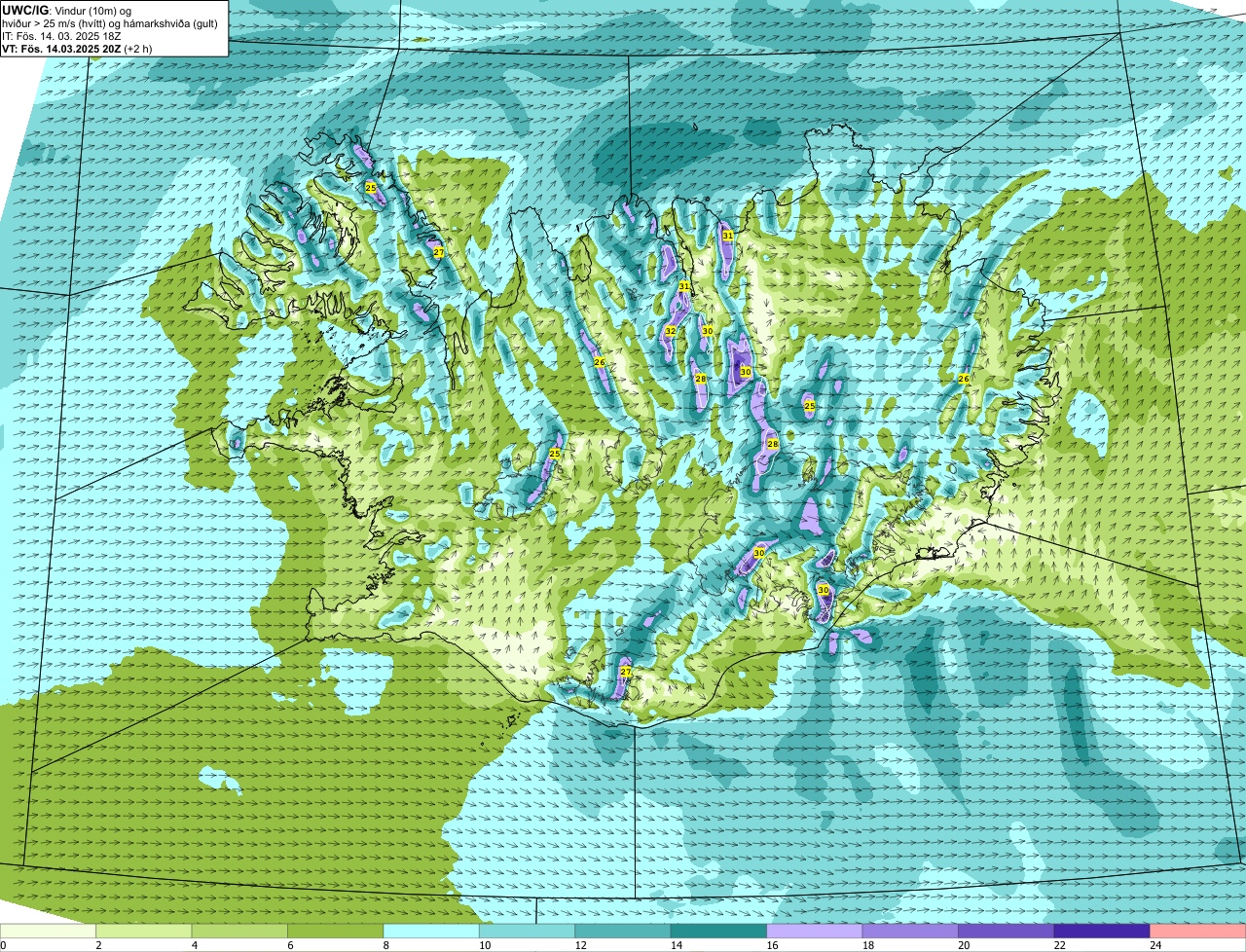The width and height of the screenshot is (1246, 952).
Task: Select the 18–20 m/s medium purple legend swatch
Action: (x=911, y=931)
